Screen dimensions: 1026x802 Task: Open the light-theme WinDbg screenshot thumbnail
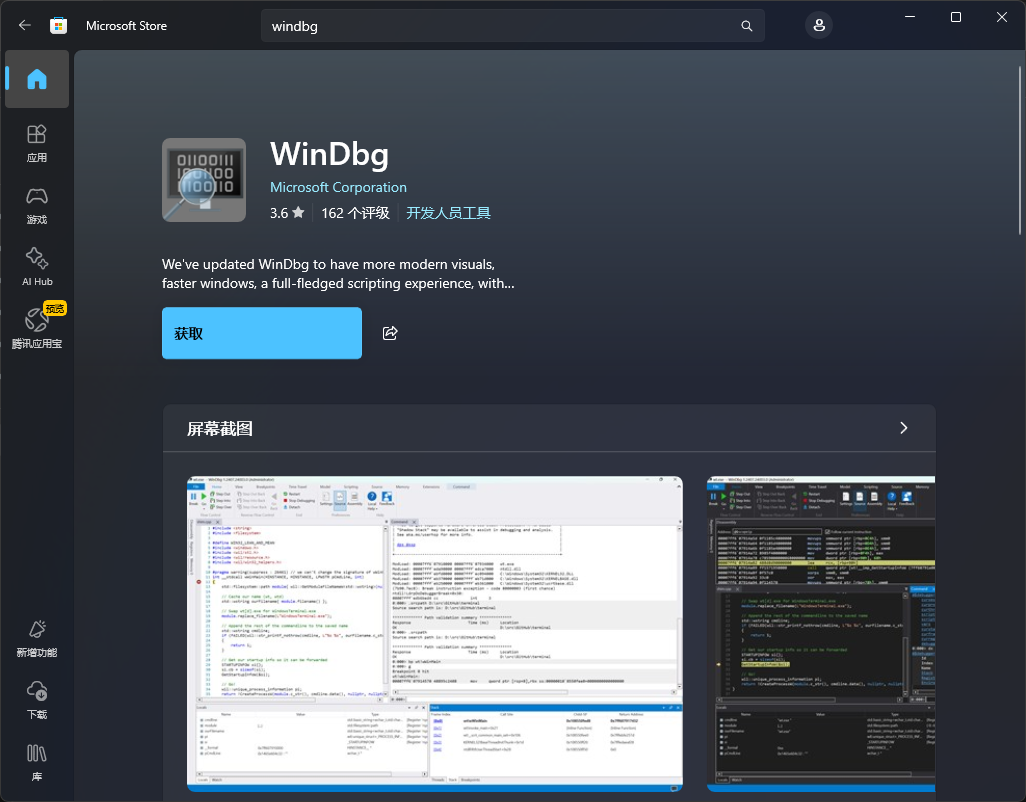(435, 634)
